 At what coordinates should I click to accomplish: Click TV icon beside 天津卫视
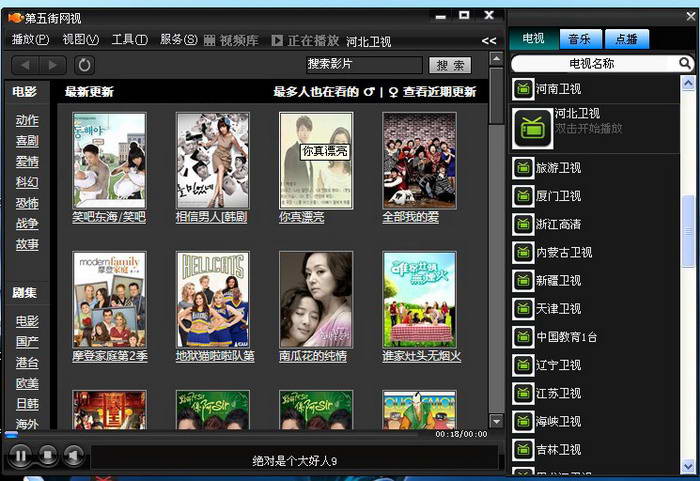523,309
